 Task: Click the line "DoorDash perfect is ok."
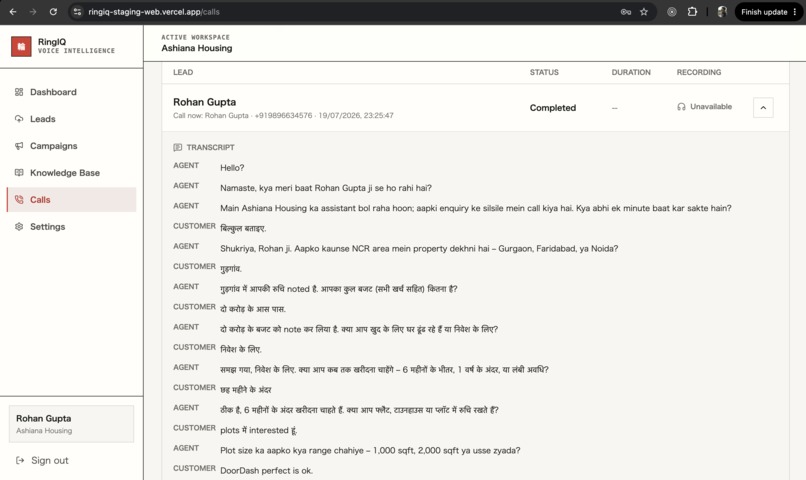pos(266,470)
